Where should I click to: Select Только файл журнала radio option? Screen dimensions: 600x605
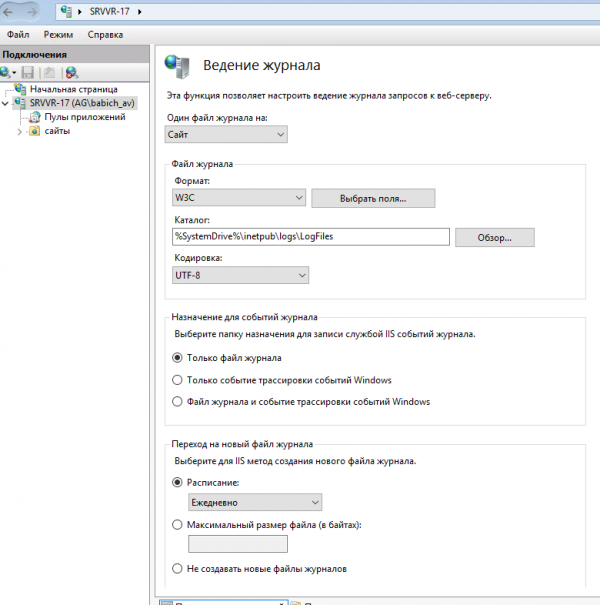178,357
